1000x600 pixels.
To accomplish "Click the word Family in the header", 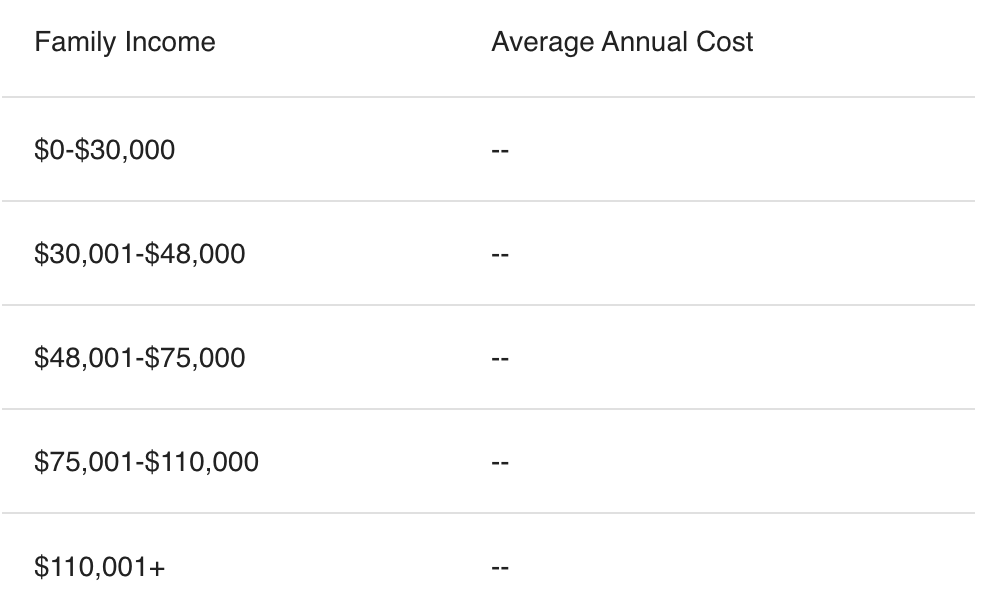I will pos(75,43).
